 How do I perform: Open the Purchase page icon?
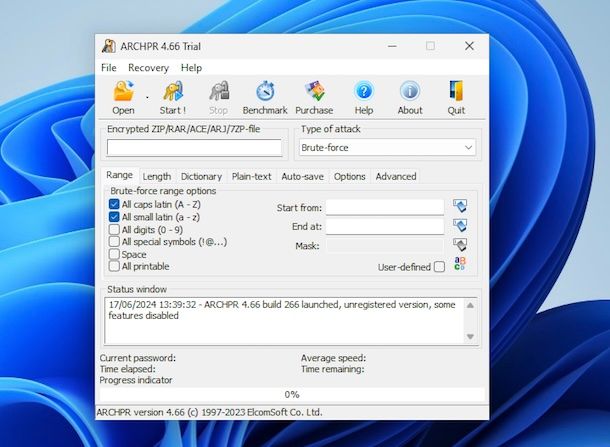pyautogui.click(x=314, y=91)
